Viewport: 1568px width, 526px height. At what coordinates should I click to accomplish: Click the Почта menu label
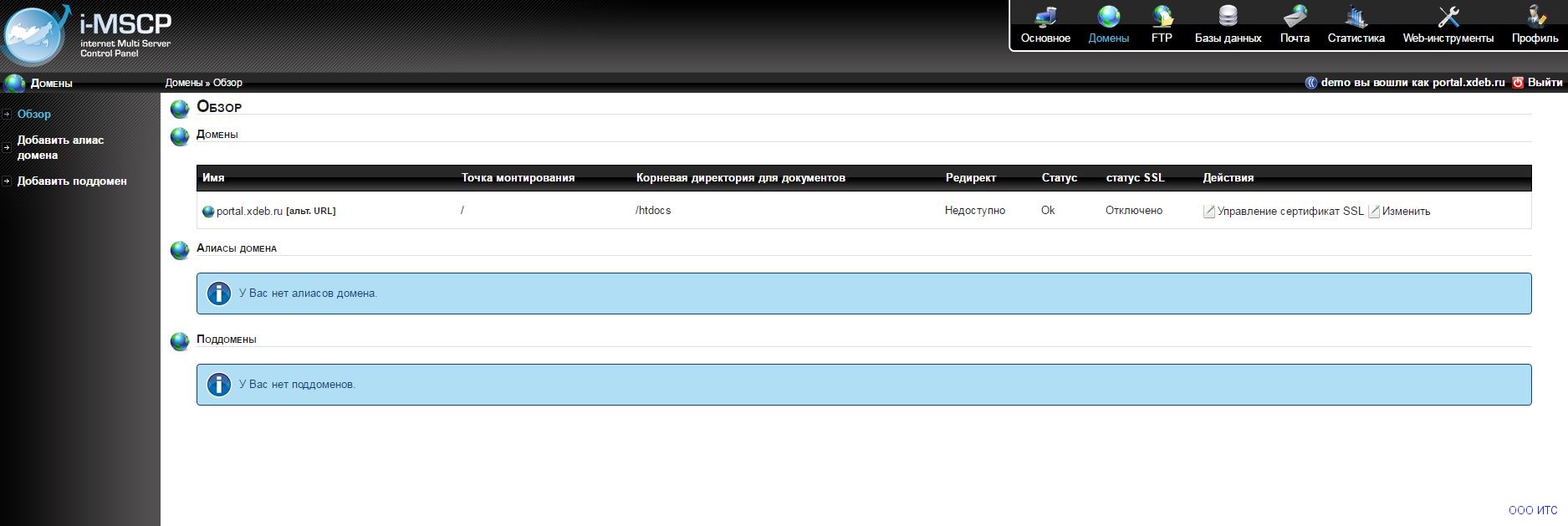1295,38
